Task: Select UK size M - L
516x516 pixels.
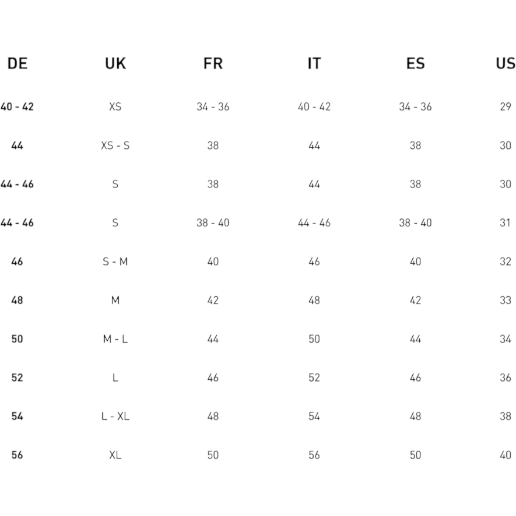Action: 115,339
